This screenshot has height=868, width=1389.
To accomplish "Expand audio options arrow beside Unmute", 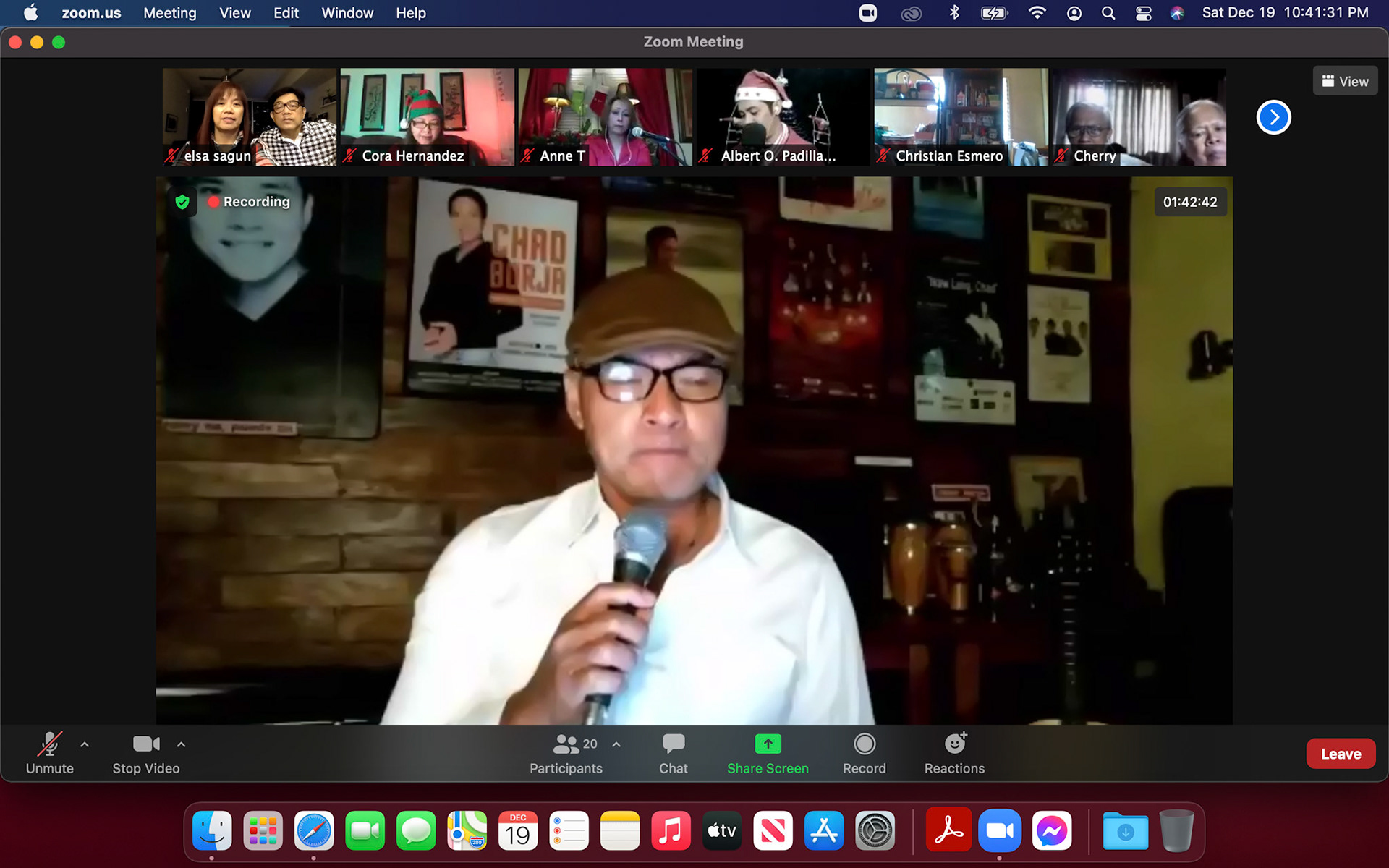I will (85, 744).
